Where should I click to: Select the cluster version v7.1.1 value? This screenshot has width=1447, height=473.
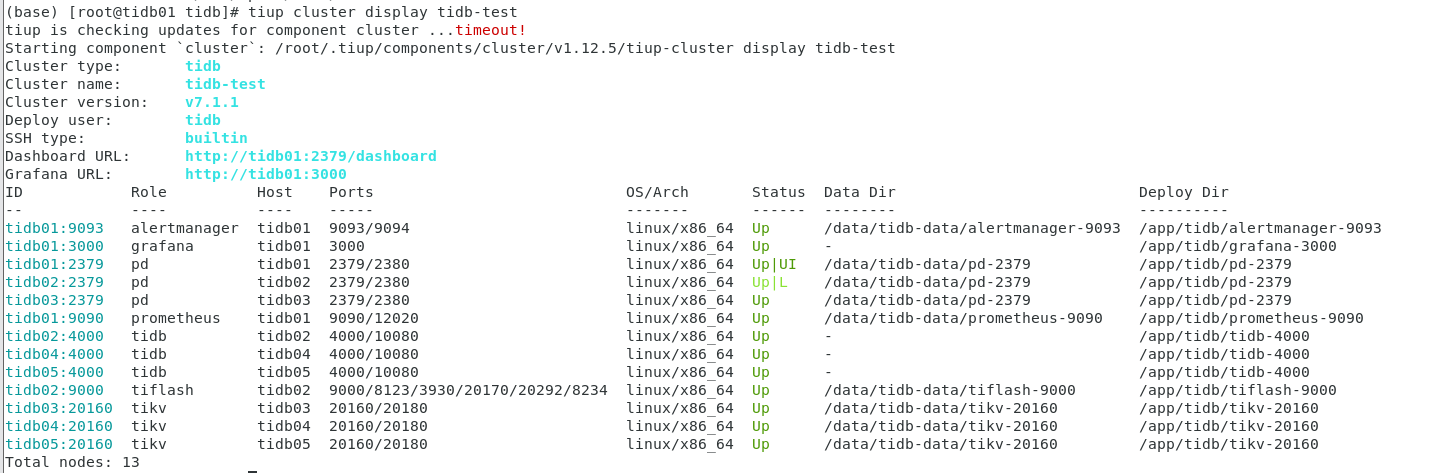pos(211,102)
